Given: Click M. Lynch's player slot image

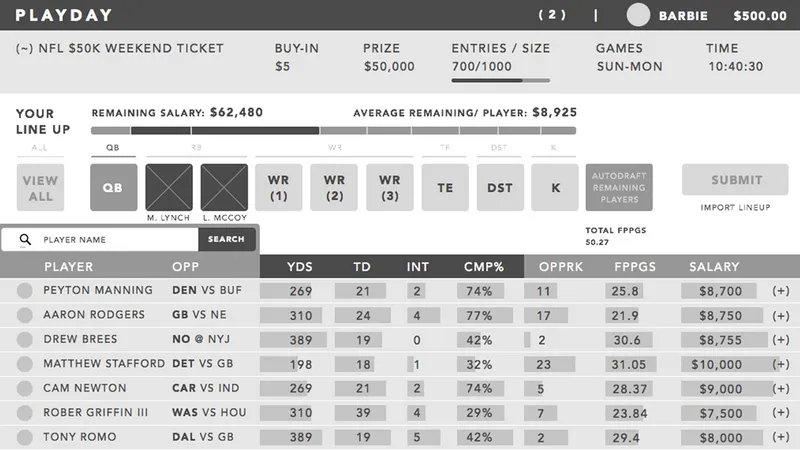Looking at the screenshot, I should tap(168, 187).
